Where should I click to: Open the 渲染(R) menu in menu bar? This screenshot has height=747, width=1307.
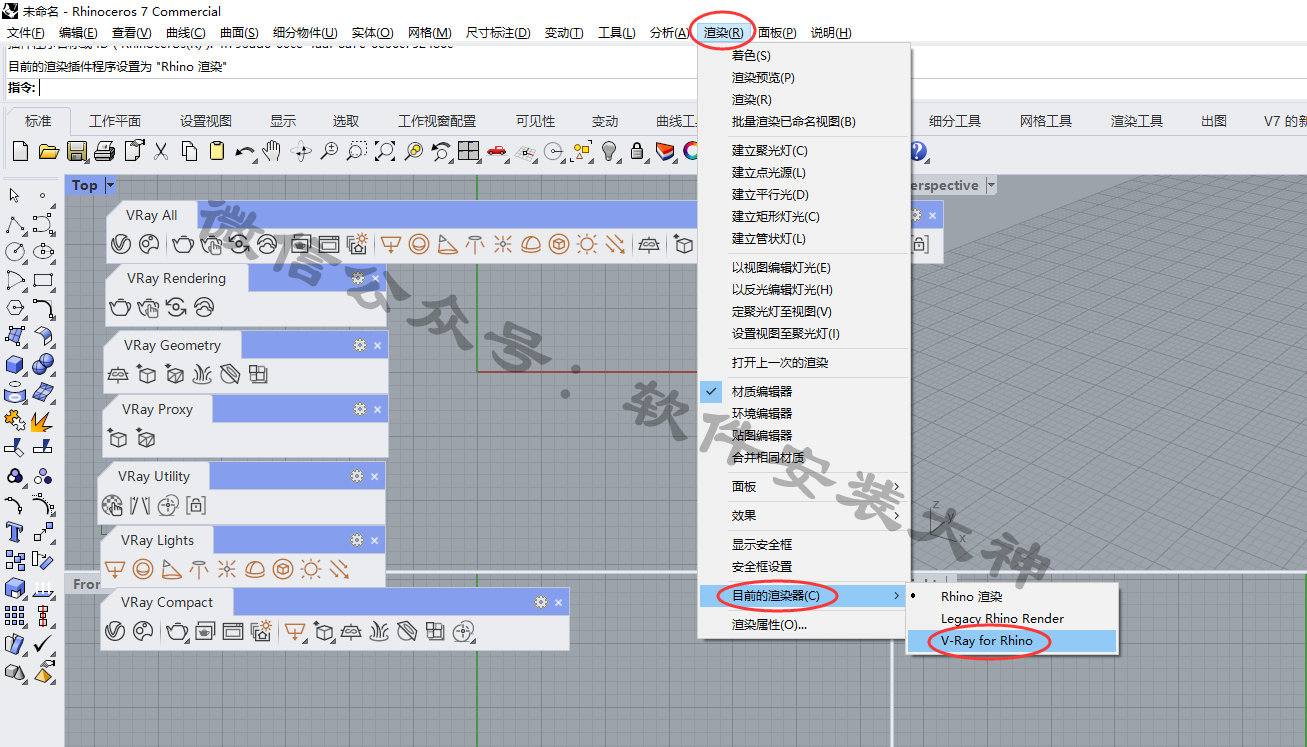pos(723,33)
